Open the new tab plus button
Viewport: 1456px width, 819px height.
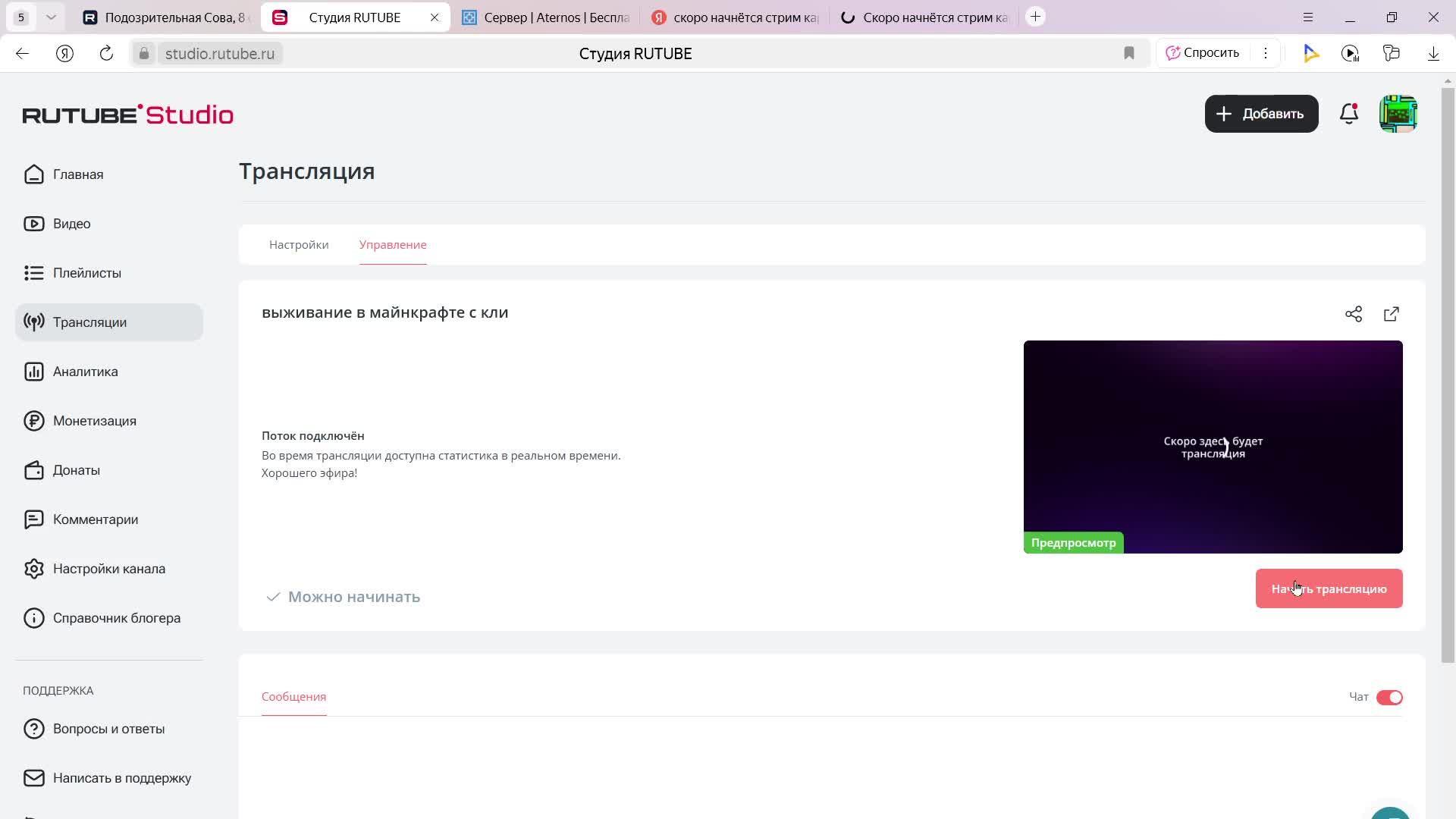click(1035, 17)
